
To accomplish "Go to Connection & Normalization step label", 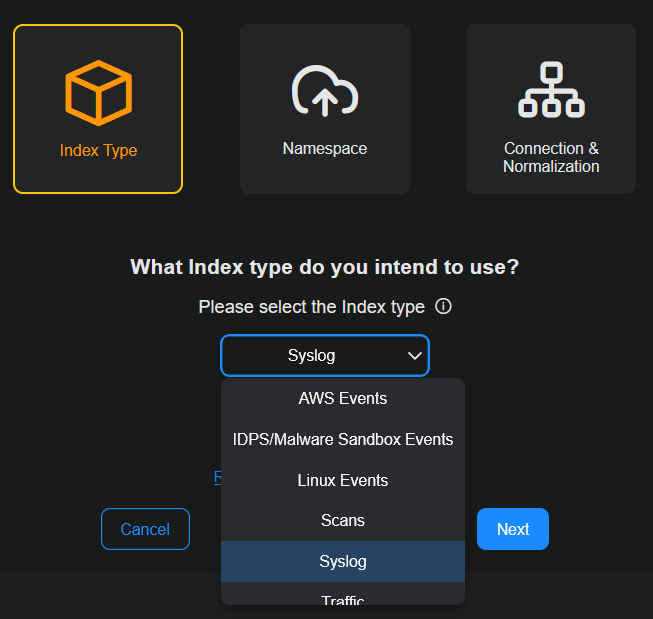I will 551,157.
